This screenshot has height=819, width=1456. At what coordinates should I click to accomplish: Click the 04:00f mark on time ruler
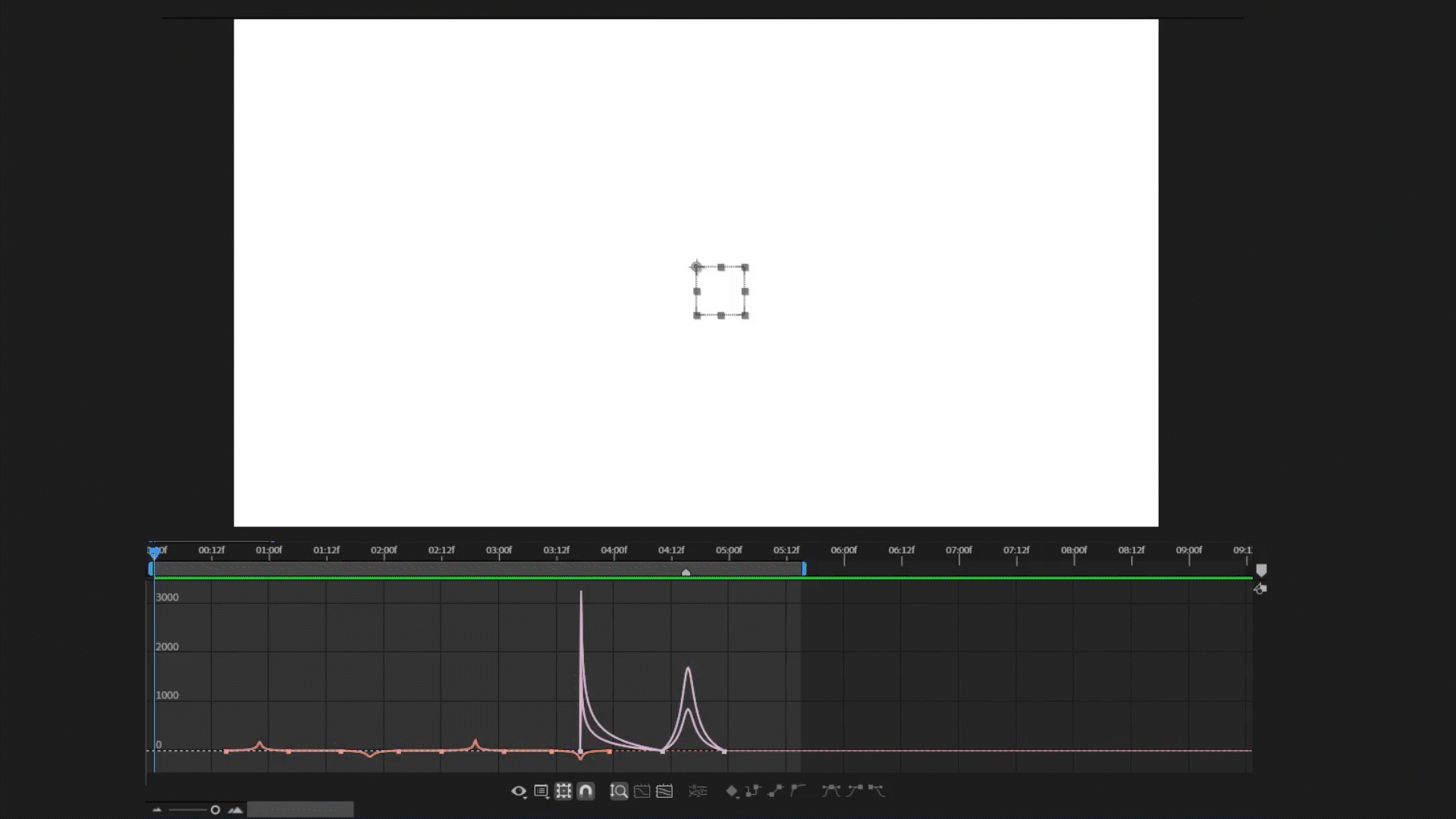[614, 550]
